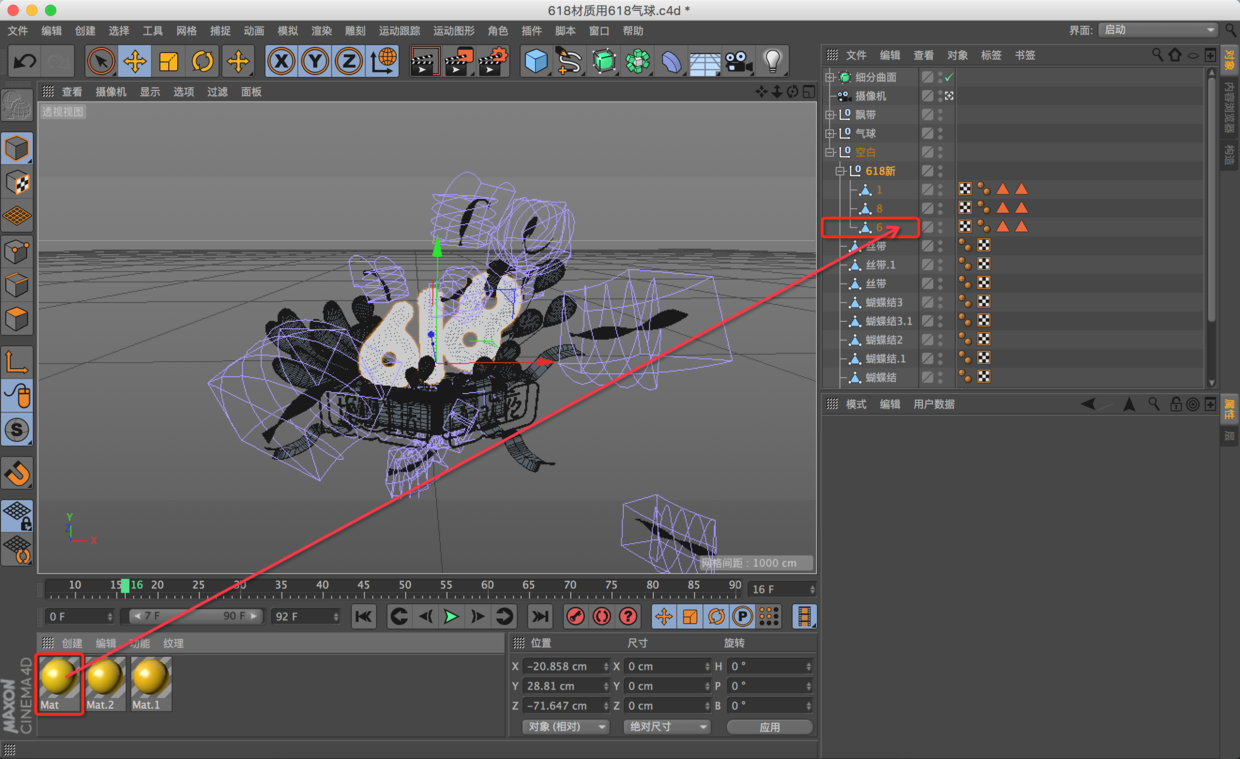The width and height of the screenshot is (1240, 759).
Task: Open the 对象 (相对) coordinate dropdown
Action: 566,727
